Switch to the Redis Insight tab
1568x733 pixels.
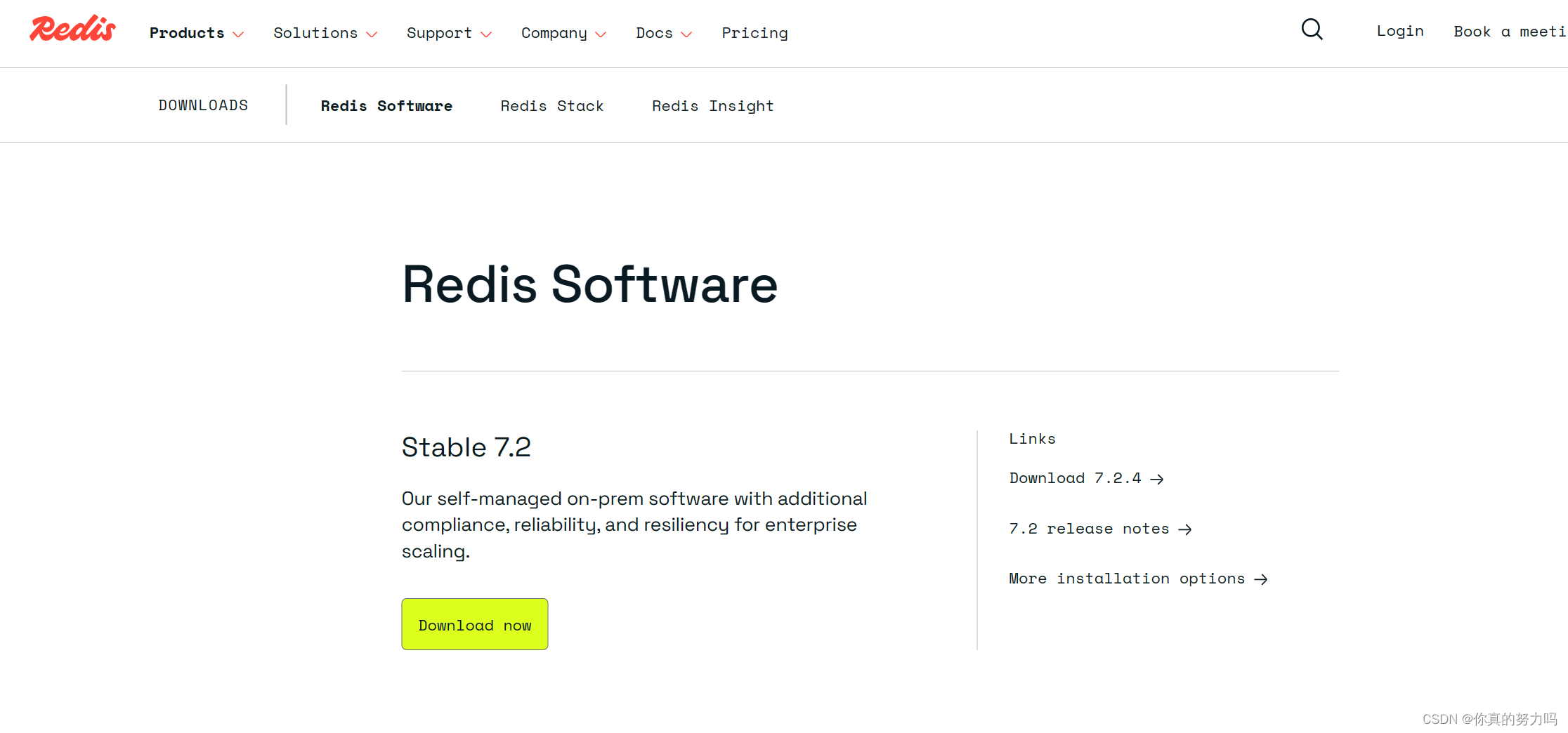712,105
